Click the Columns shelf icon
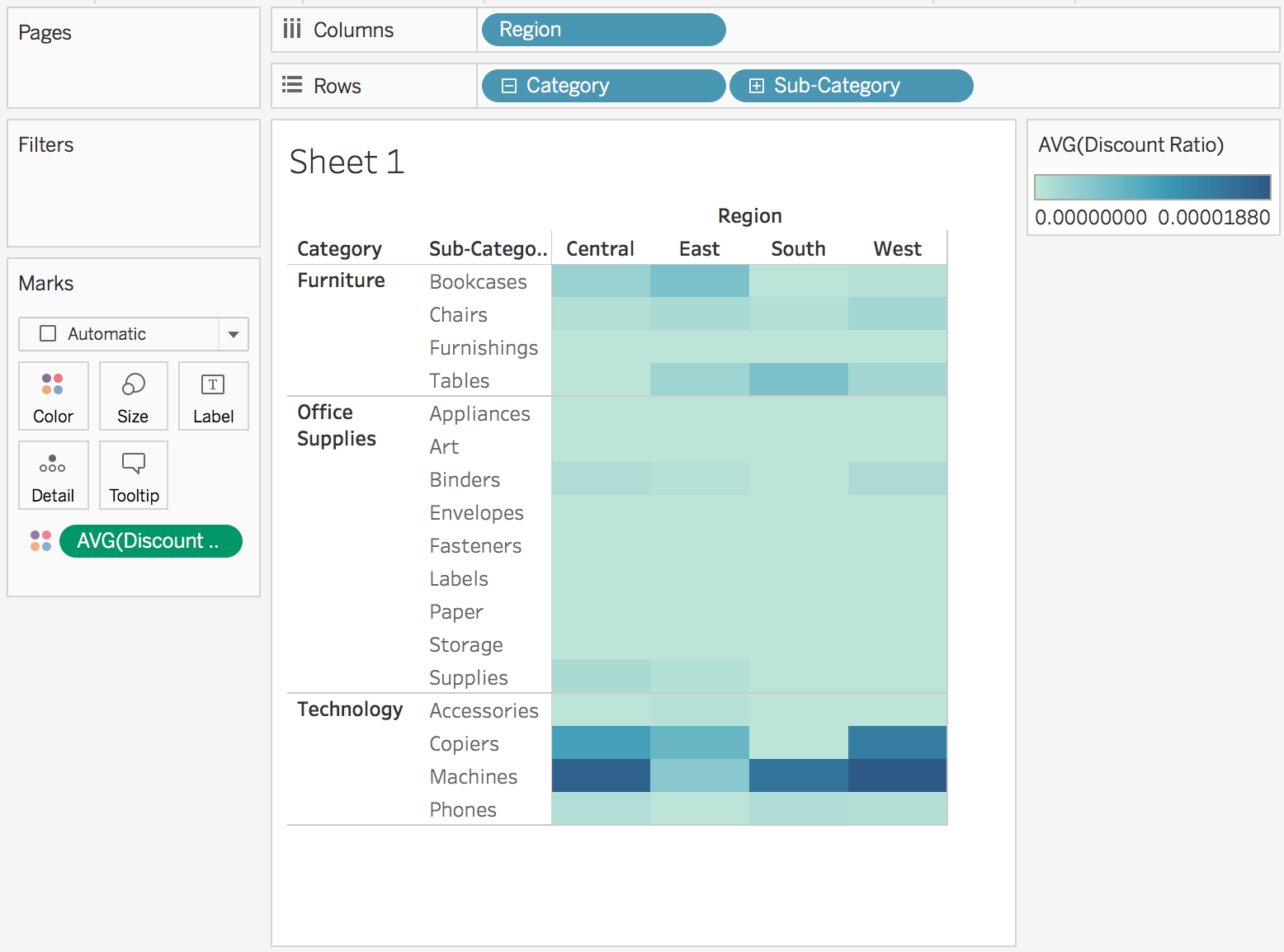This screenshot has height=952, width=1284. click(292, 30)
